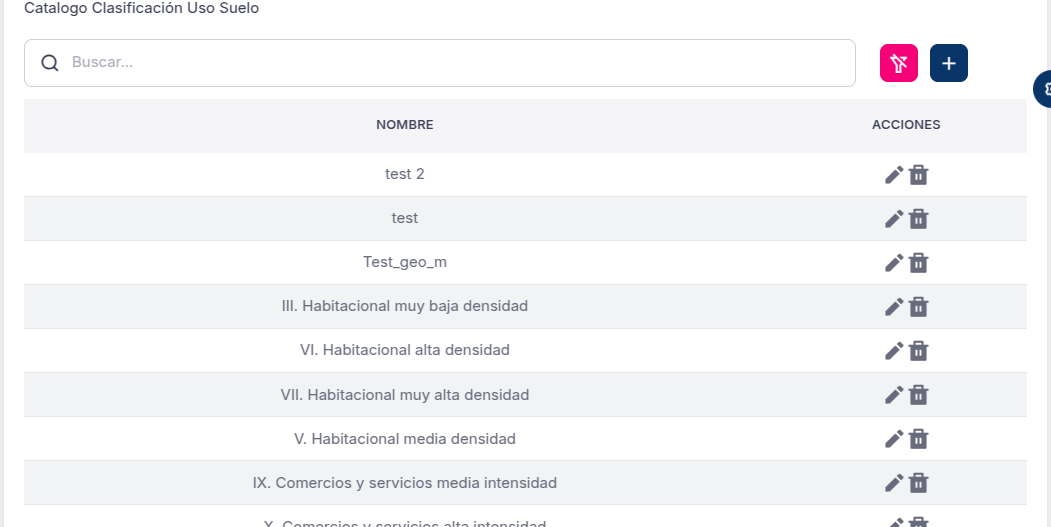Edit 'VI. Habitacional alta densidad' with the pencil icon
Viewport: 1051px width, 527px height.
pos(894,351)
